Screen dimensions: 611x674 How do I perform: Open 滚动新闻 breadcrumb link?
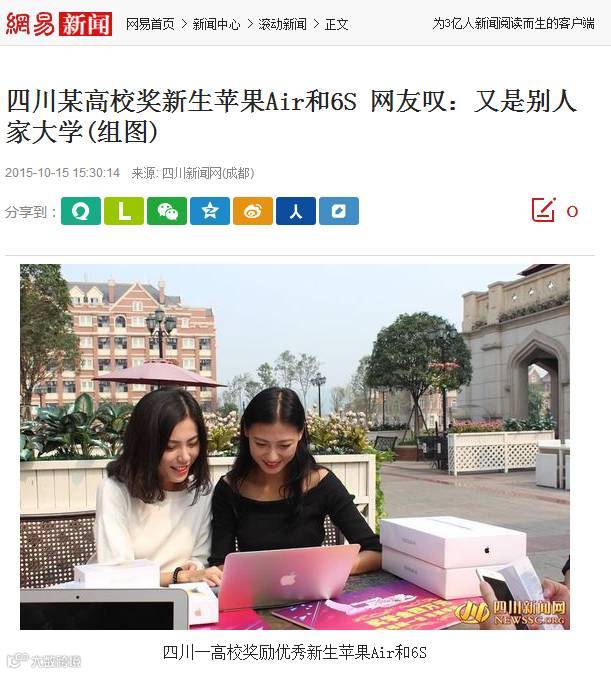click(282, 25)
